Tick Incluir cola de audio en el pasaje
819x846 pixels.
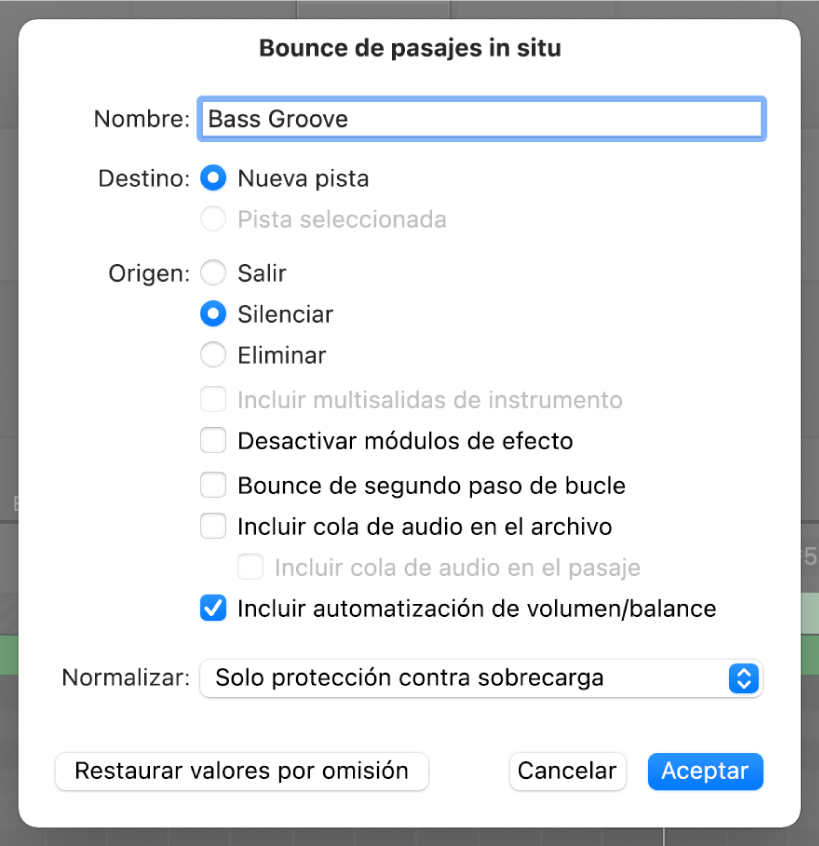coord(250,568)
